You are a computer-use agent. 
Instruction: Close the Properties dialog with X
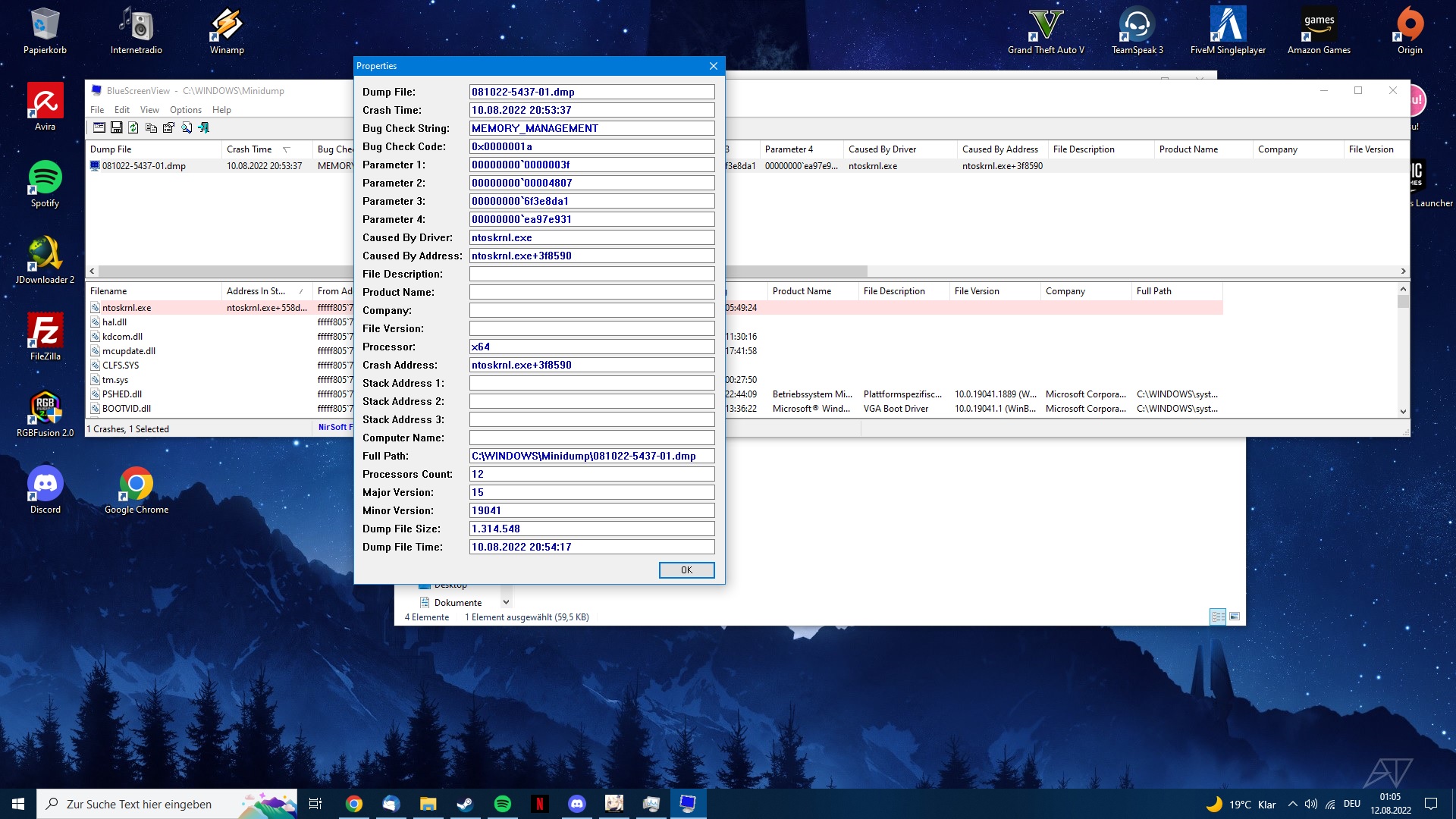(x=713, y=66)
